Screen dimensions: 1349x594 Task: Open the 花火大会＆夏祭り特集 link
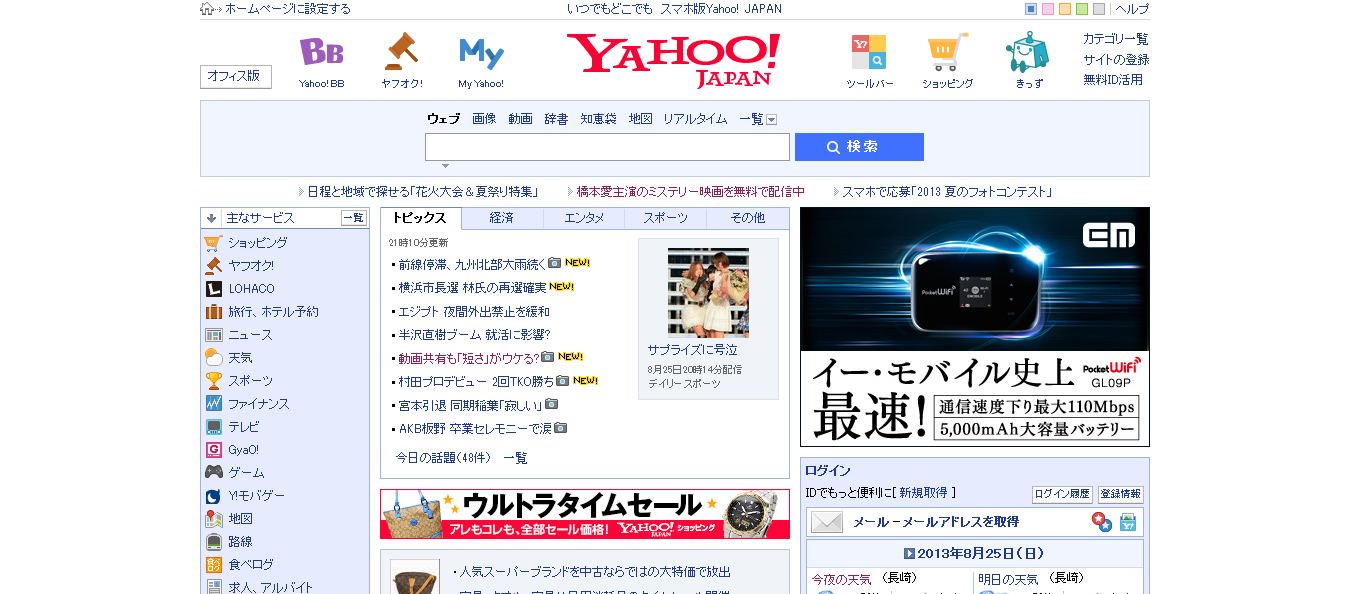click(x=423, y=192)
